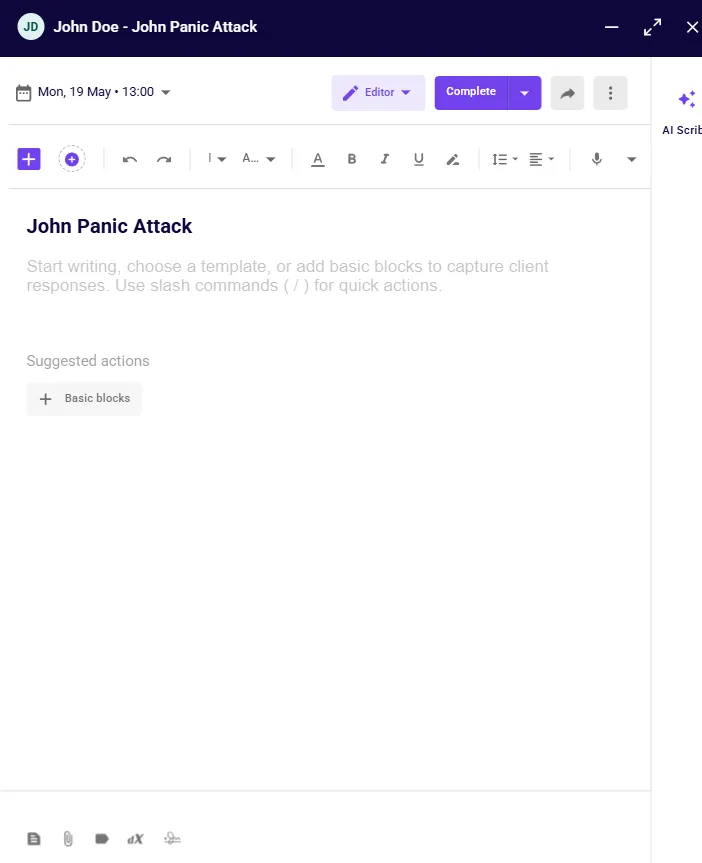Screen dimensions: 702x863
Task: Open the text alignment menu
Action: coord(541,159)
